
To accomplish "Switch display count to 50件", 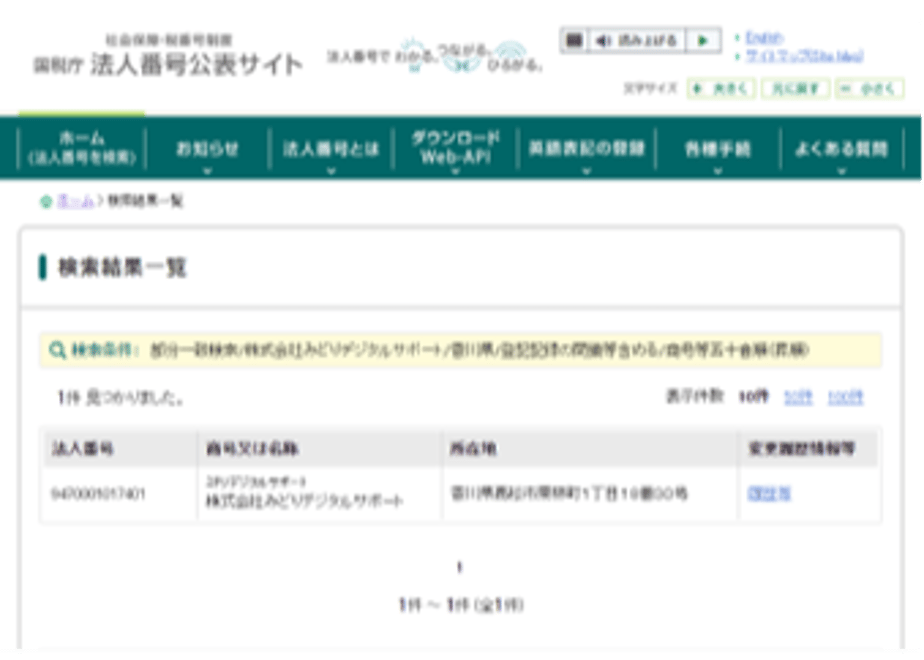I will point(798,397).
